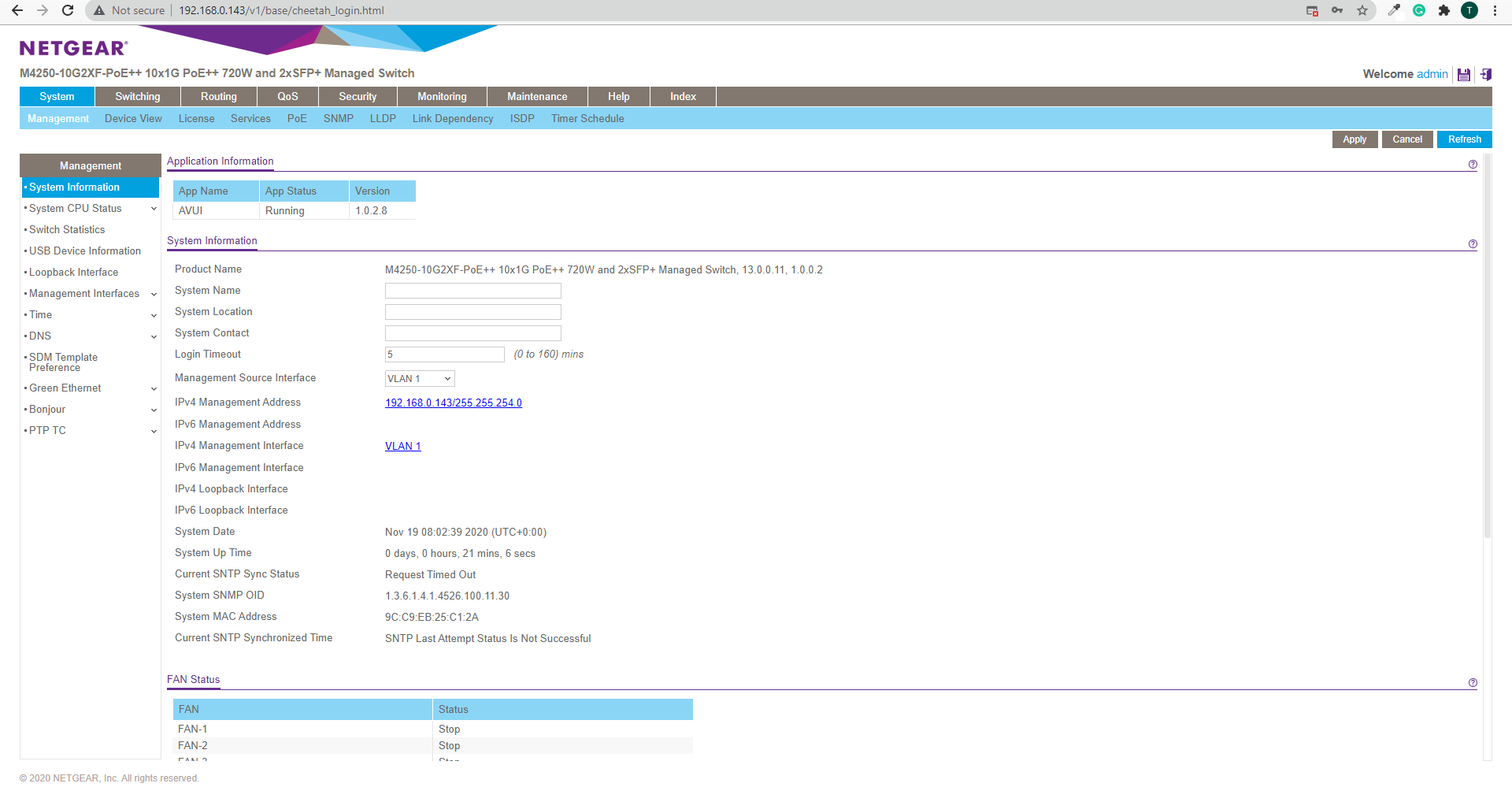
Task: Select the PoE submenu
Action: coord(297,118)
